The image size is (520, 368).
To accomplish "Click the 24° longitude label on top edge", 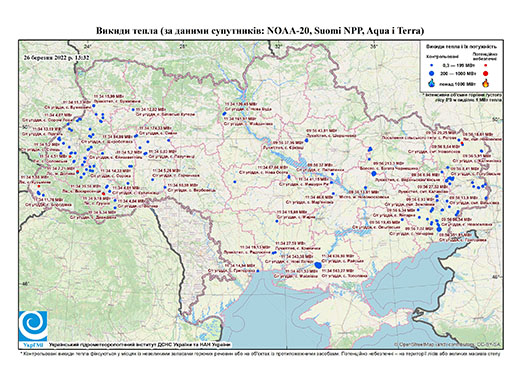I will tap(88, 46).
